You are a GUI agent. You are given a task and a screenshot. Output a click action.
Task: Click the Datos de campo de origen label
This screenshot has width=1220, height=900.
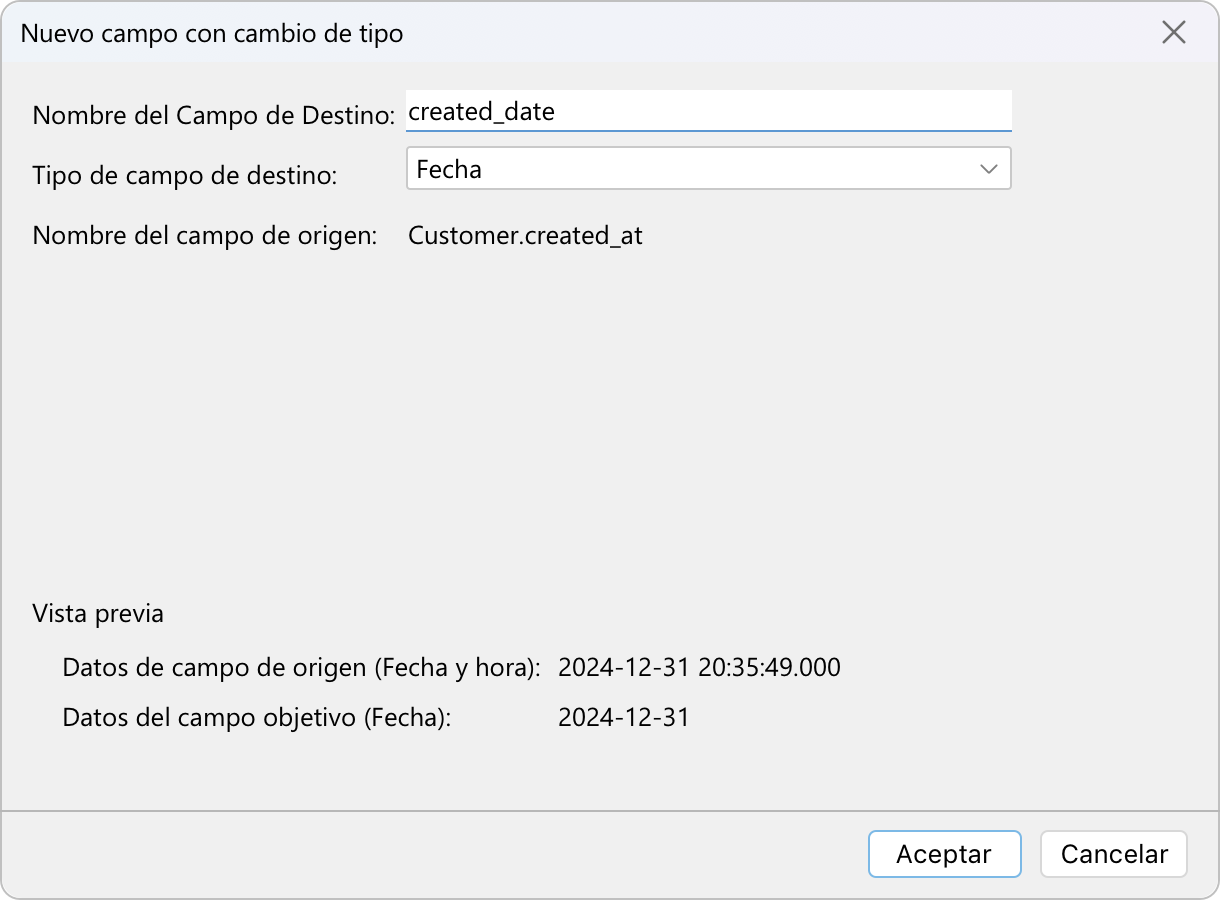pos(302,667)
